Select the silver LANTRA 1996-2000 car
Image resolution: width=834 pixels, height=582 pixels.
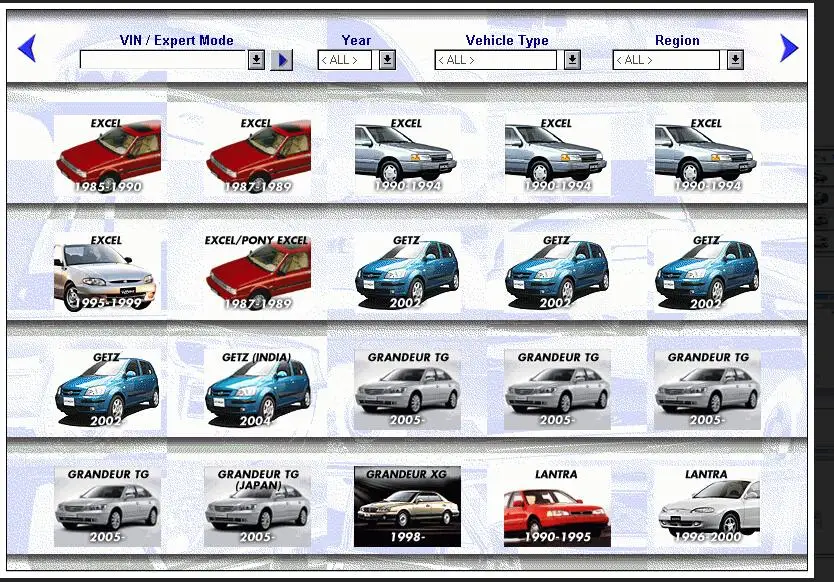(707, 506)
